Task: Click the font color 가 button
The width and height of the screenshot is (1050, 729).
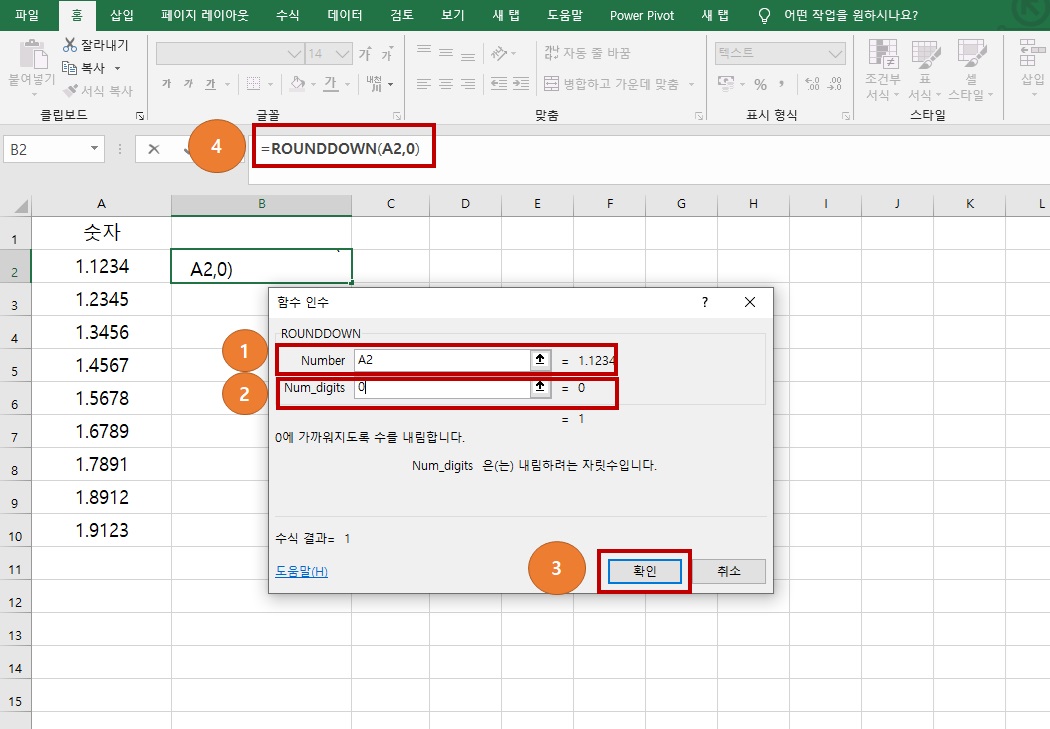Action: 331,84
